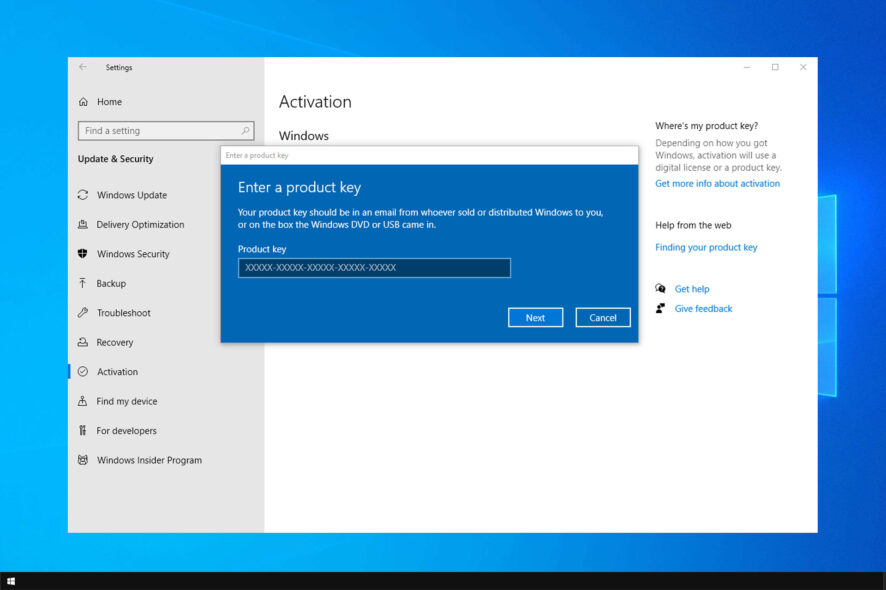
Task: Click the Windows Security shield icon
Action: (83, 254)
